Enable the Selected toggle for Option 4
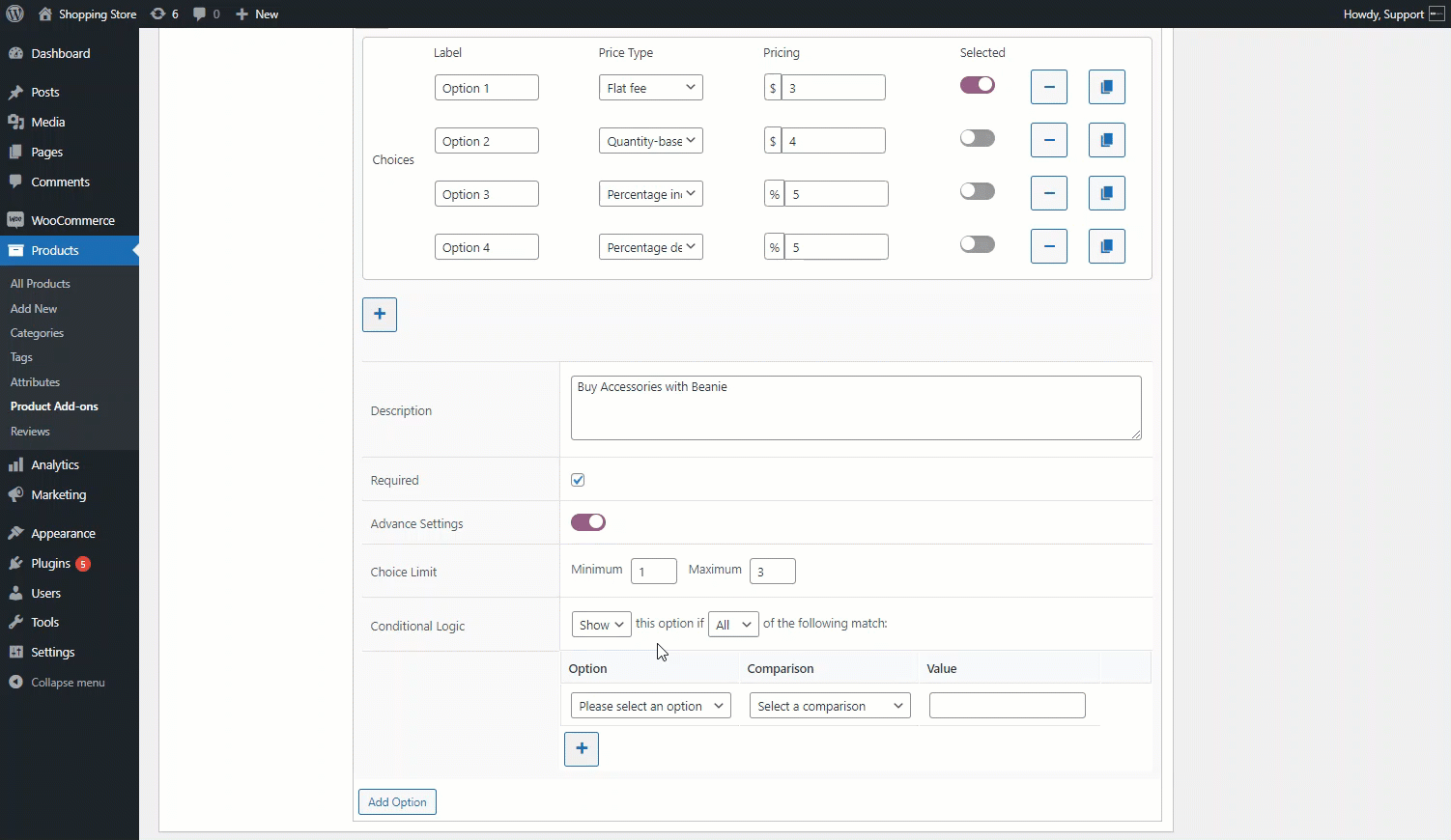 978,244
